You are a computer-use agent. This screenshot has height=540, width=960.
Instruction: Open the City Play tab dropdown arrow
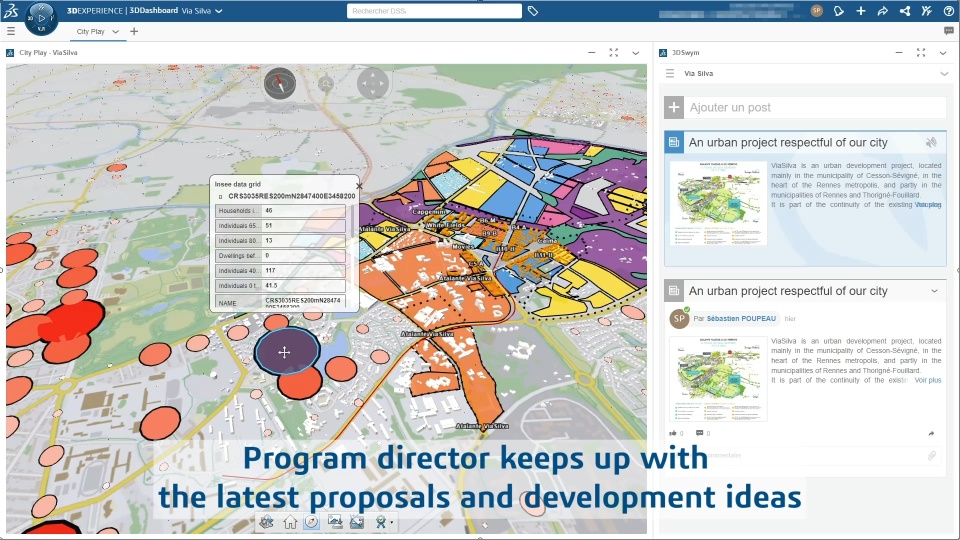tap(115, 31)
